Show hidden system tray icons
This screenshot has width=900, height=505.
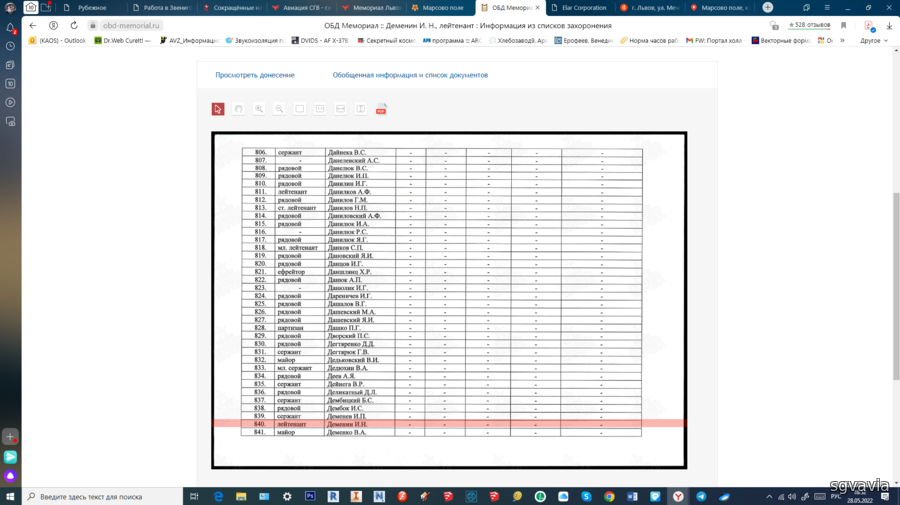769,496
